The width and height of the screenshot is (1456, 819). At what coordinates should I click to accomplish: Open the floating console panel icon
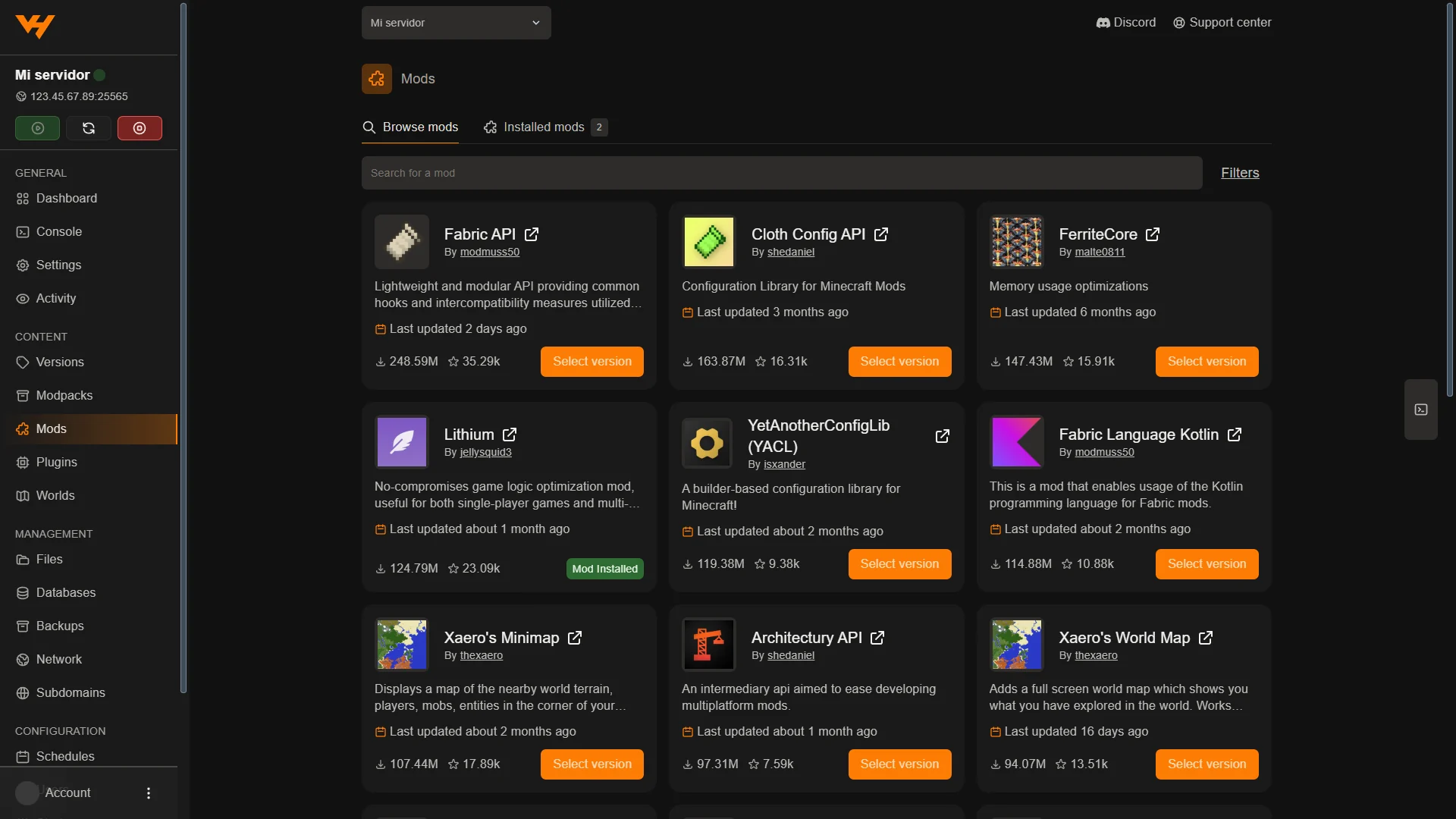(1421, 409)
